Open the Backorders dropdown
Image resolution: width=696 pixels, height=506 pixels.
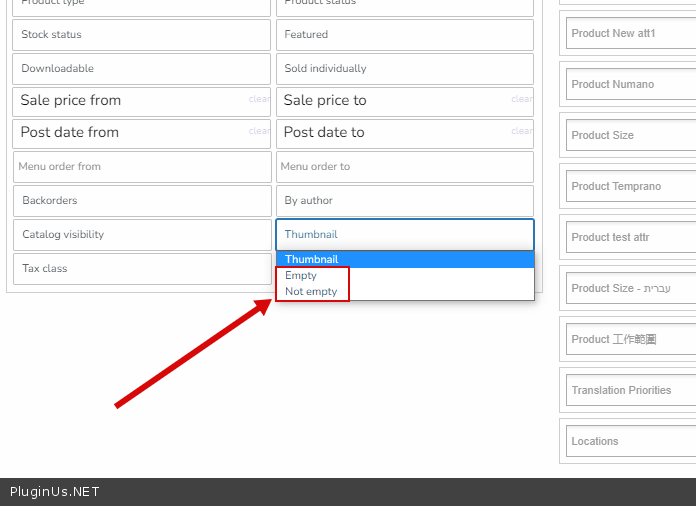tap(142, 201)
